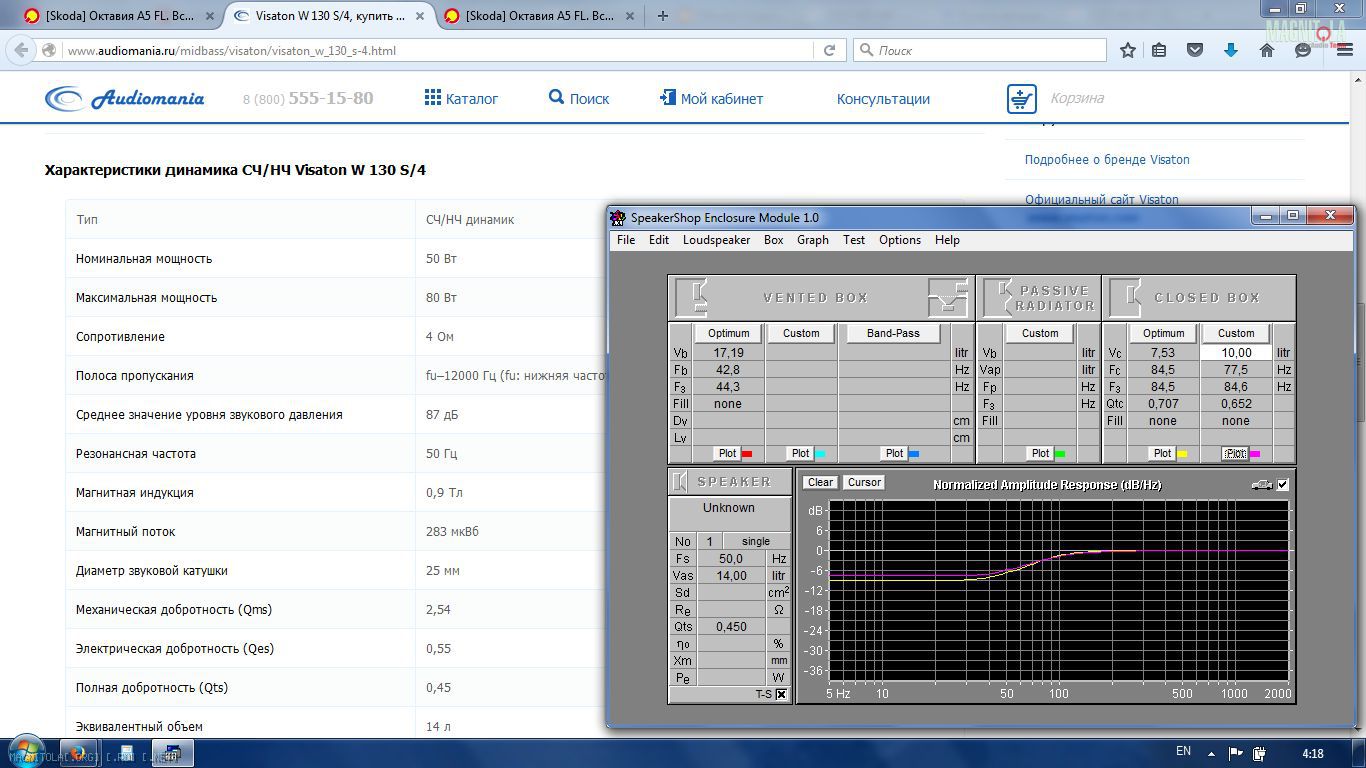
Task: Open the Loudspeaker menu
Action: [x=716, y=240]
